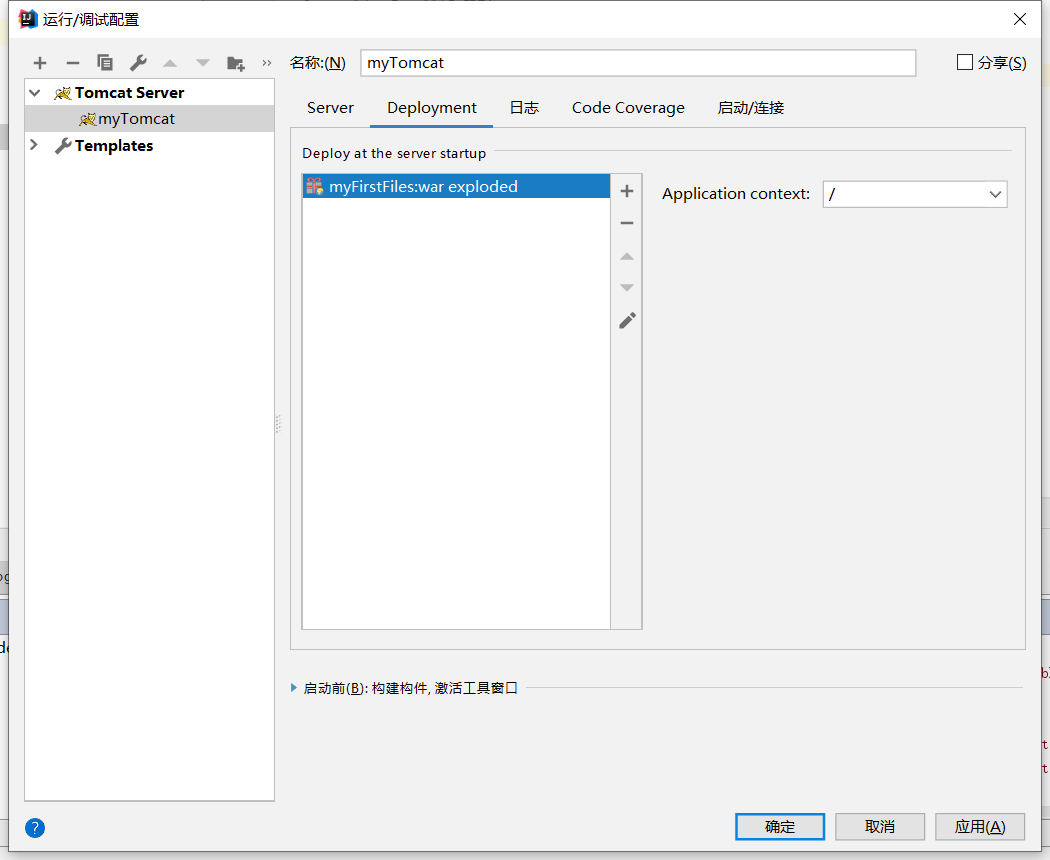Open the 日志 logs tab

coord(524,108)
